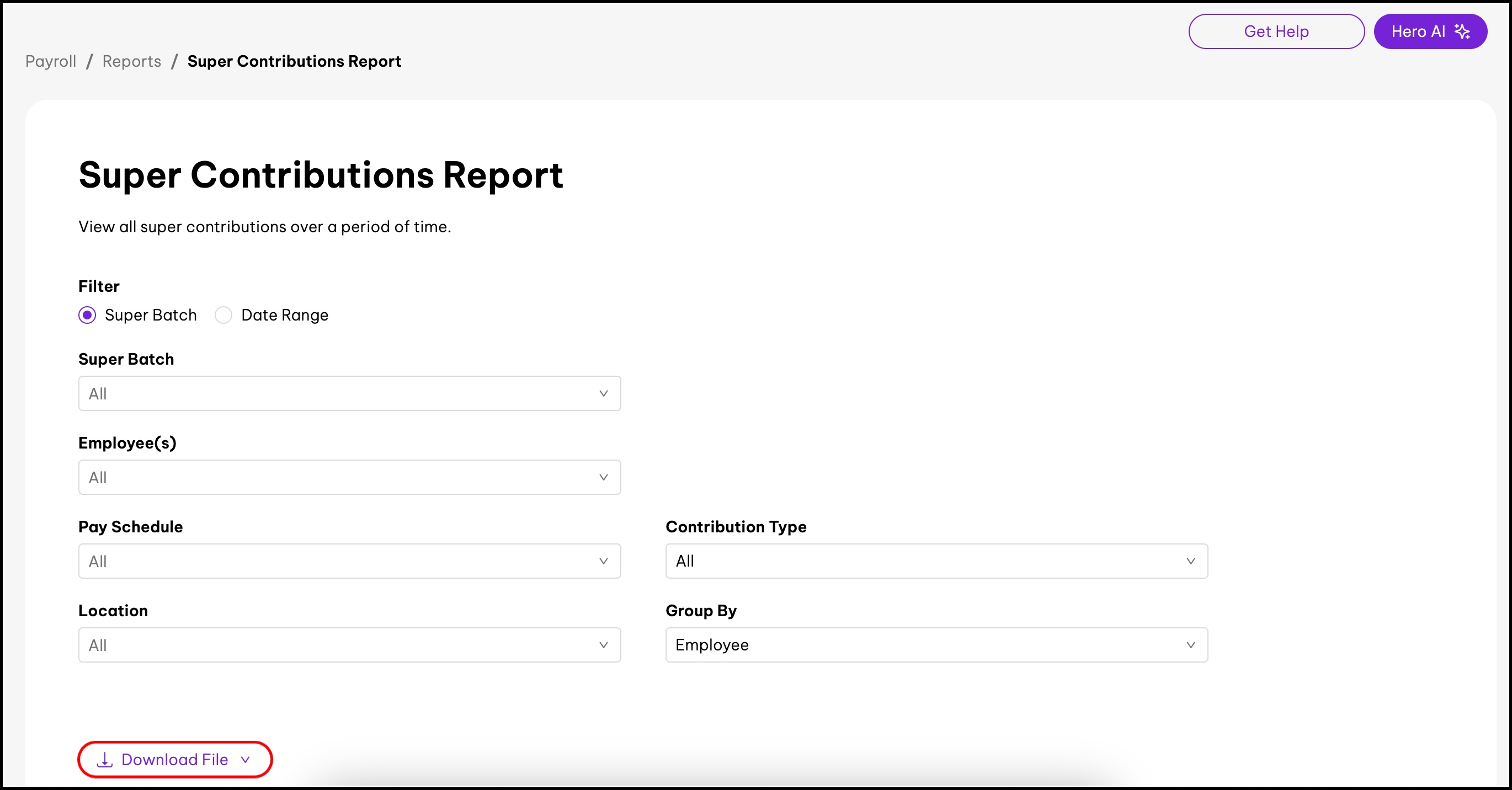The width and height of the screenshot is (1512, 790).
Task: Click the Pay Schedule dropdown chevron icon
Action: 603,561
